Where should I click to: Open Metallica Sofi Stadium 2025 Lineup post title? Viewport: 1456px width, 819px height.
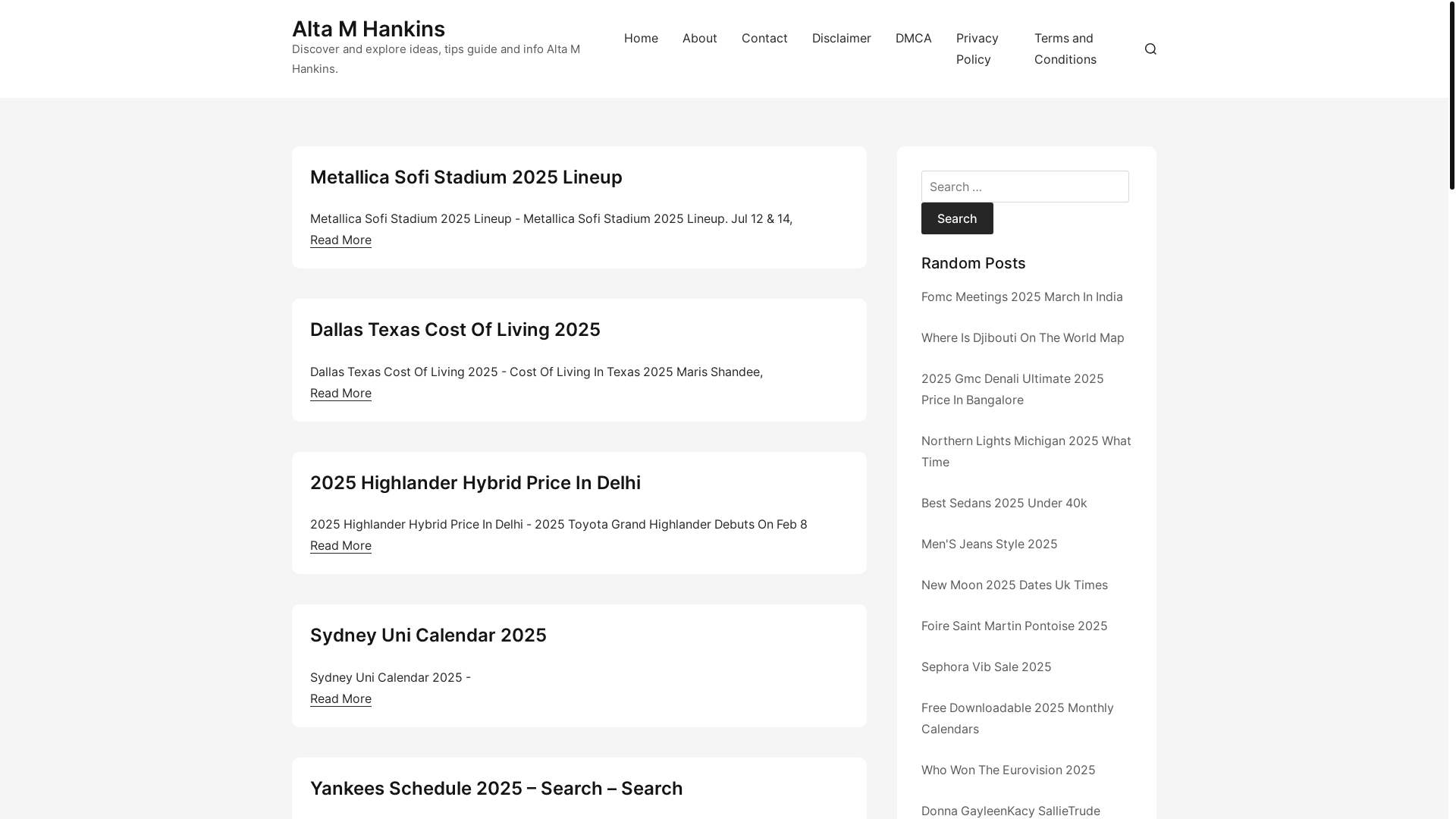(466, 177)
